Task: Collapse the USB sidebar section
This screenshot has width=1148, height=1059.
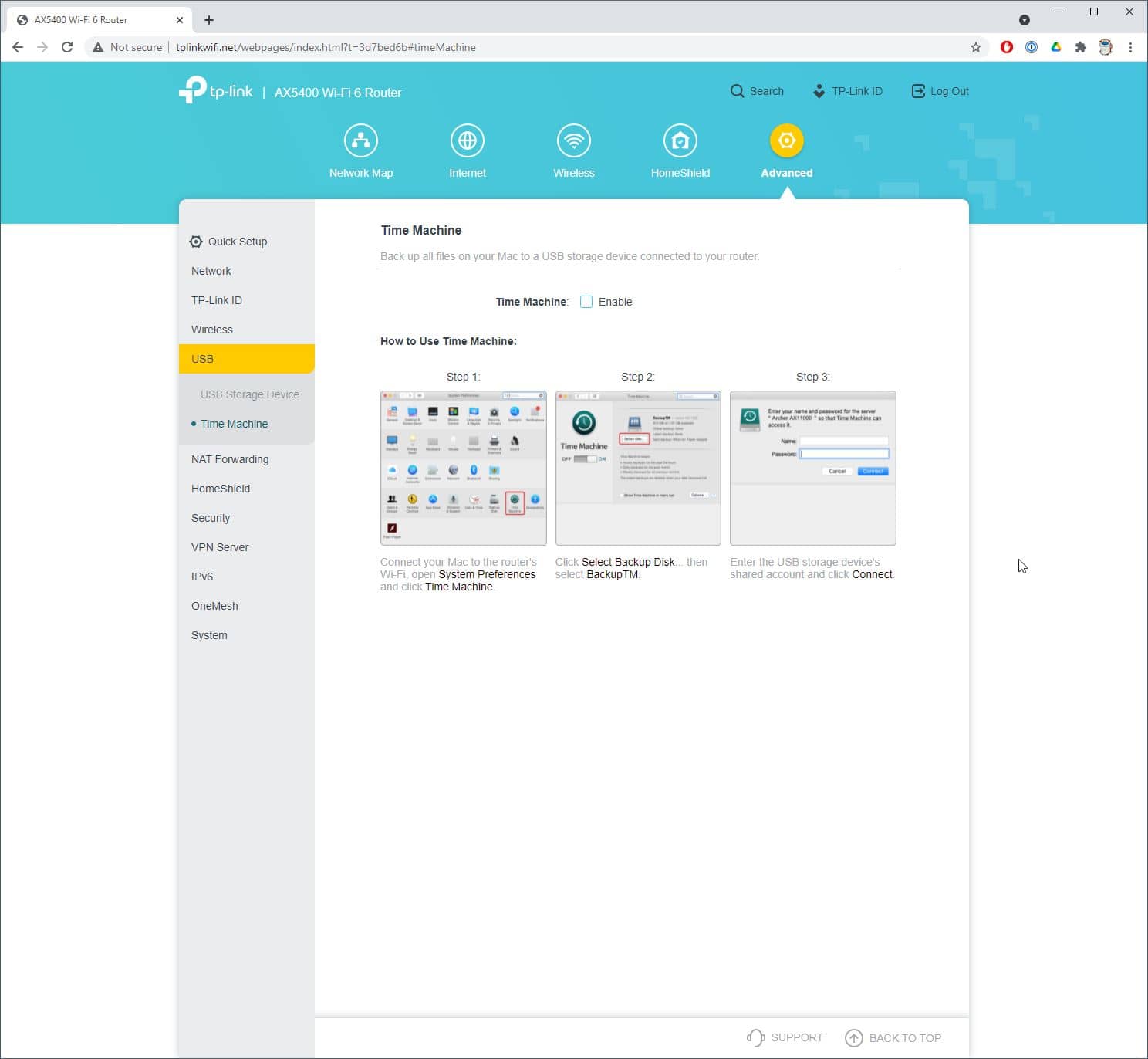Action: [x=246, y=359]
